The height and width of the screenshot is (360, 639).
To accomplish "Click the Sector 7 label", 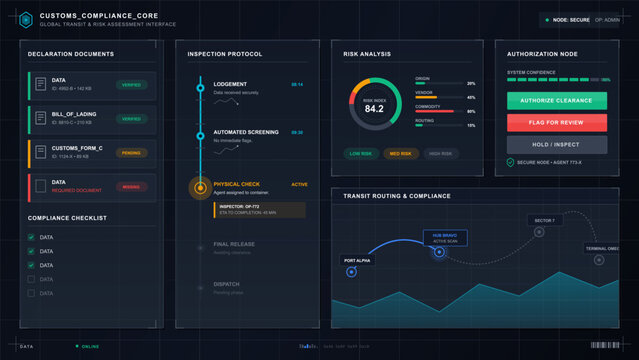I will point(545,220).
